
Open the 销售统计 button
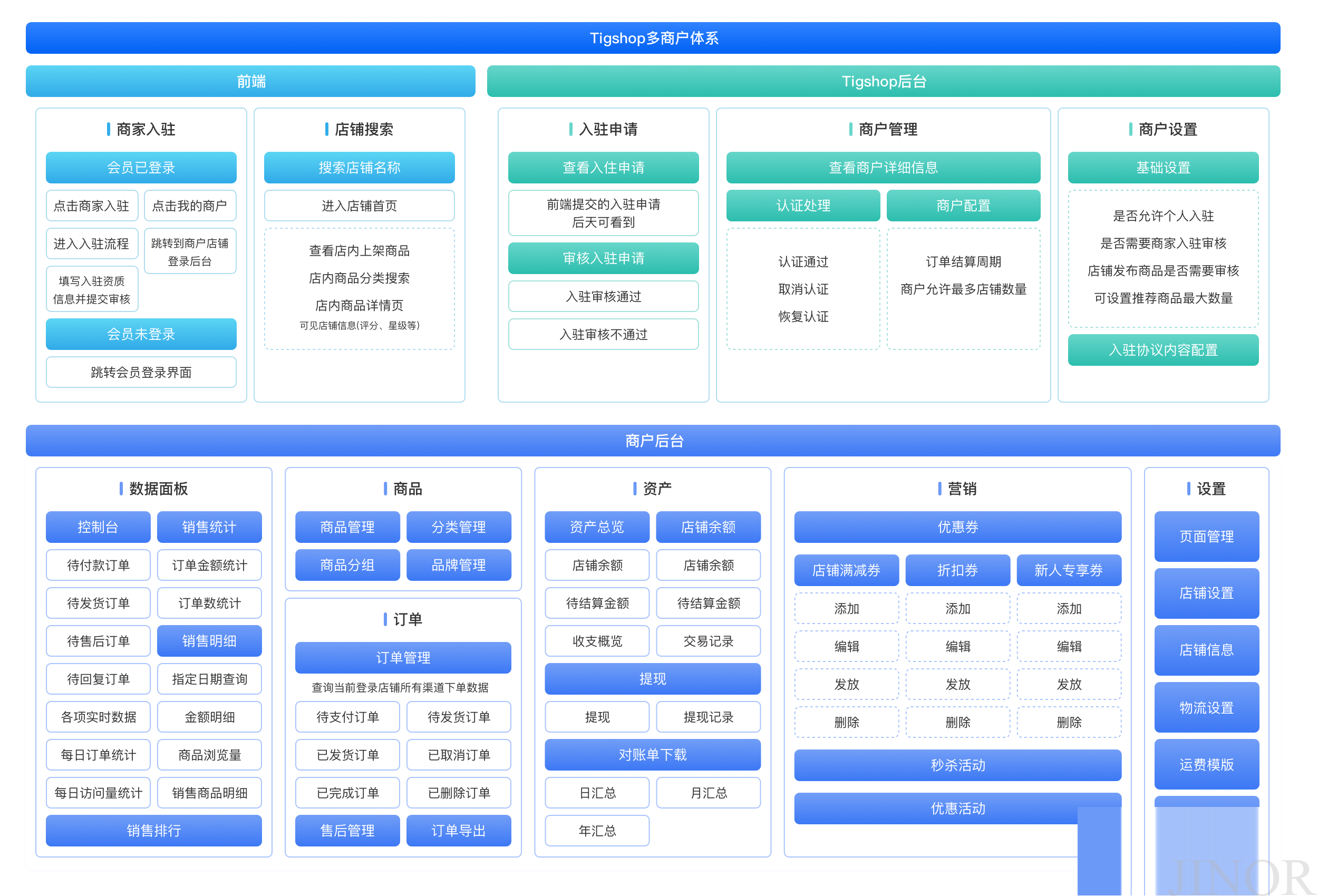[209, 527]
